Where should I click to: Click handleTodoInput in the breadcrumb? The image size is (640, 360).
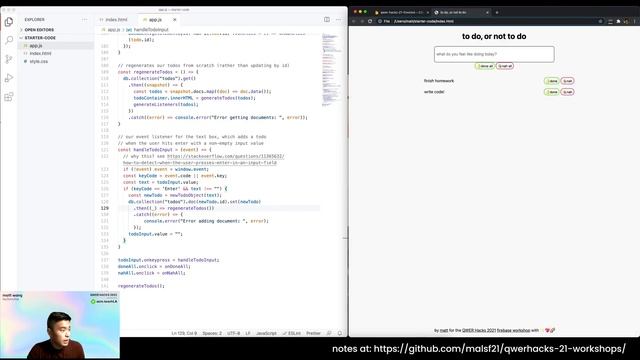[x=151, y=30]
